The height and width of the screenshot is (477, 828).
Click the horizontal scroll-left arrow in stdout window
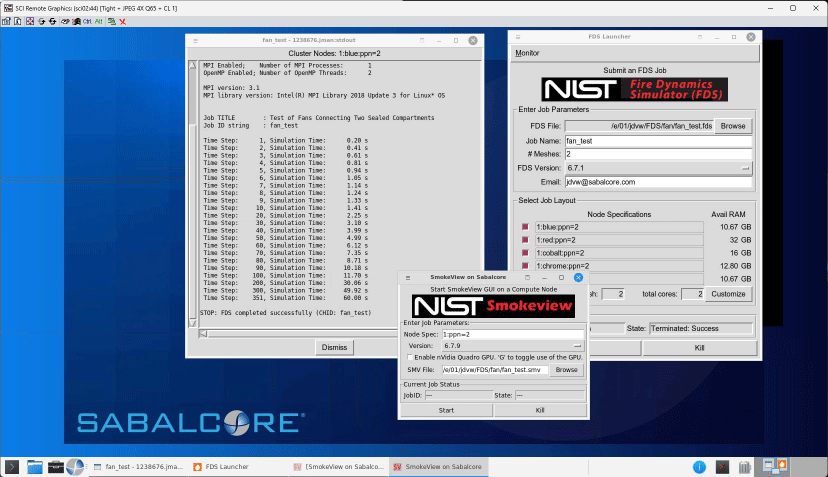click(203, 334)
